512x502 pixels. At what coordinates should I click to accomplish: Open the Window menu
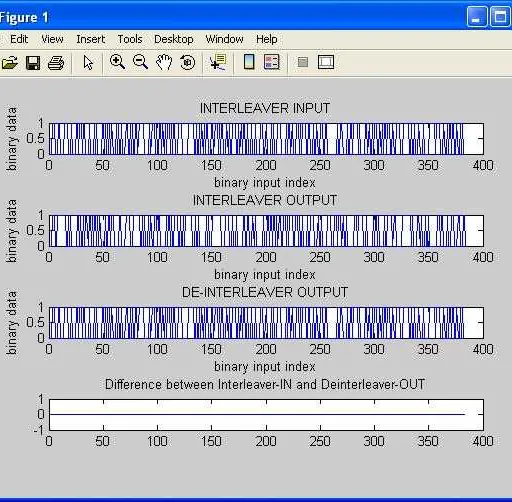tap(224, 39)
